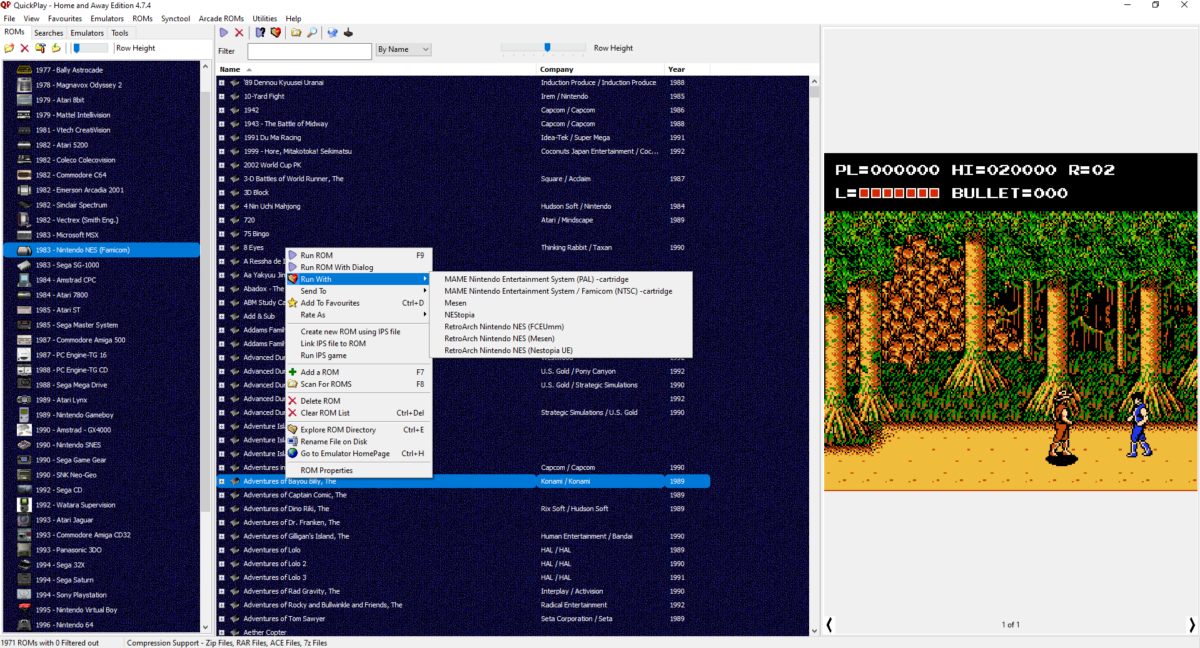
Task: Click the heart favourites toolbar icon
Action: click(x=275, y=33)
